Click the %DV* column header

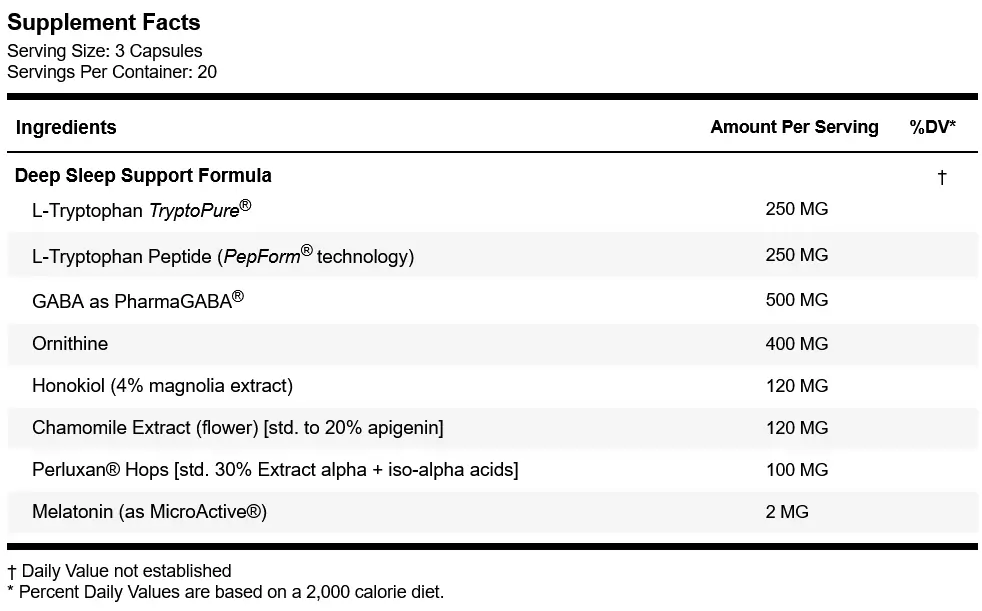tap(933, 127)
